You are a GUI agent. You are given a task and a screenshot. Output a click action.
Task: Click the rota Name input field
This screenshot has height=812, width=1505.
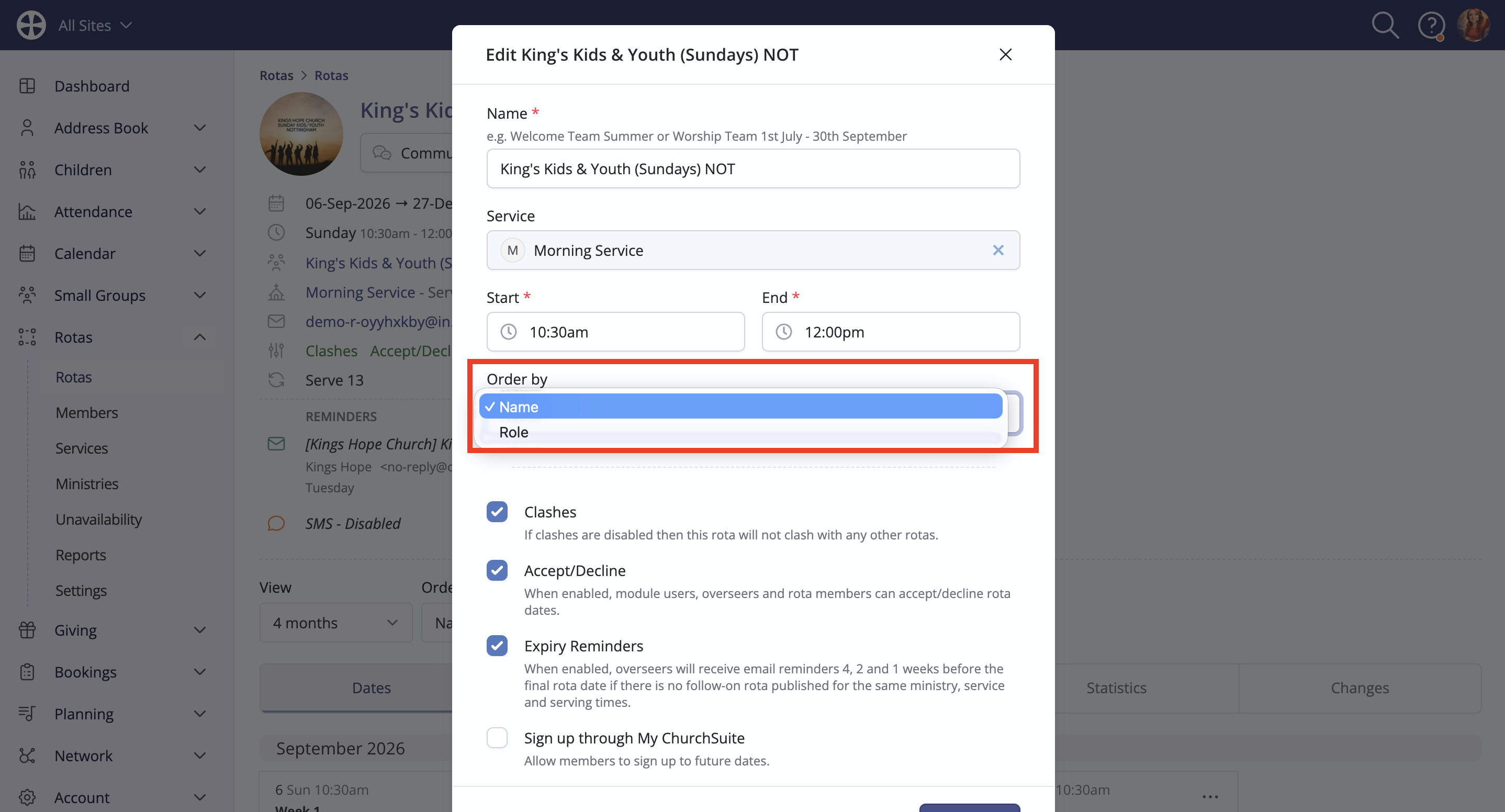click(x=753, y=169)
